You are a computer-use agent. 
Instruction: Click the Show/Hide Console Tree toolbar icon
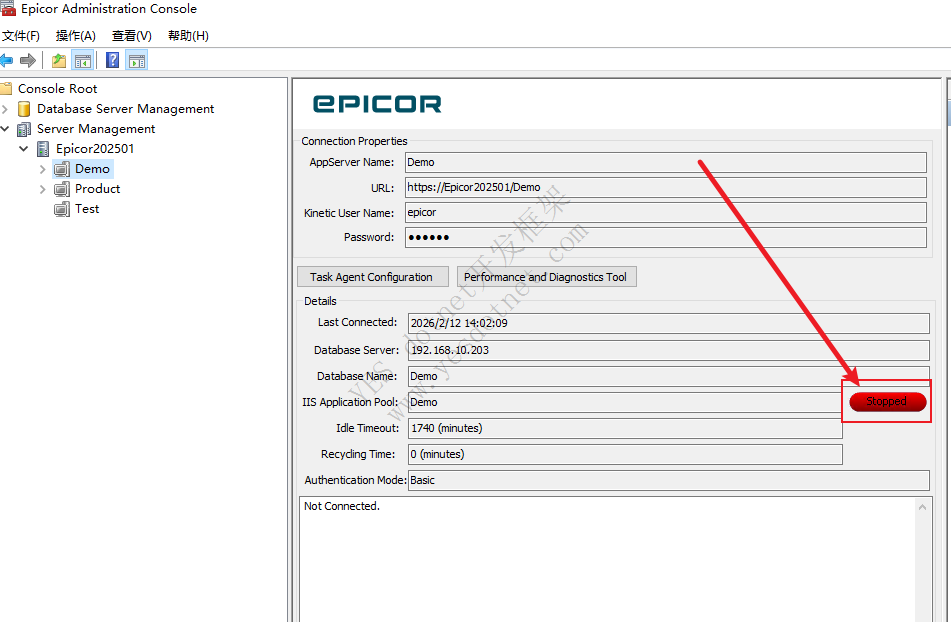click(x=84, y=59)
